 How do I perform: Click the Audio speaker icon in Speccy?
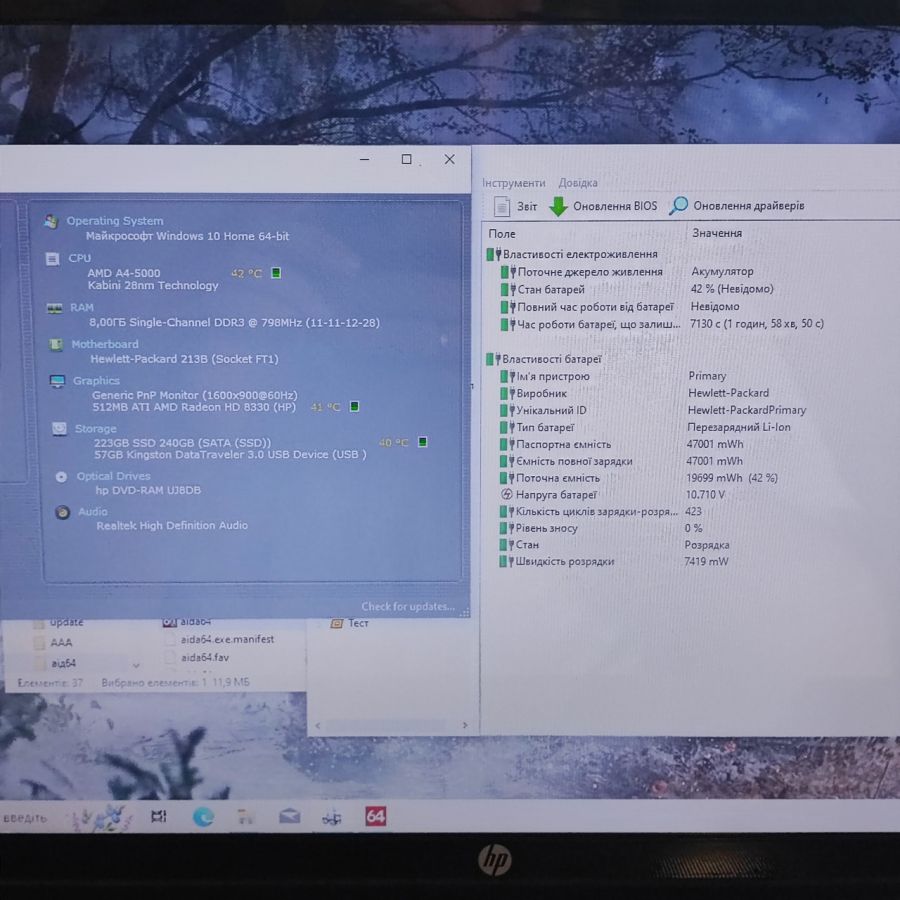[x=63, y=512]
